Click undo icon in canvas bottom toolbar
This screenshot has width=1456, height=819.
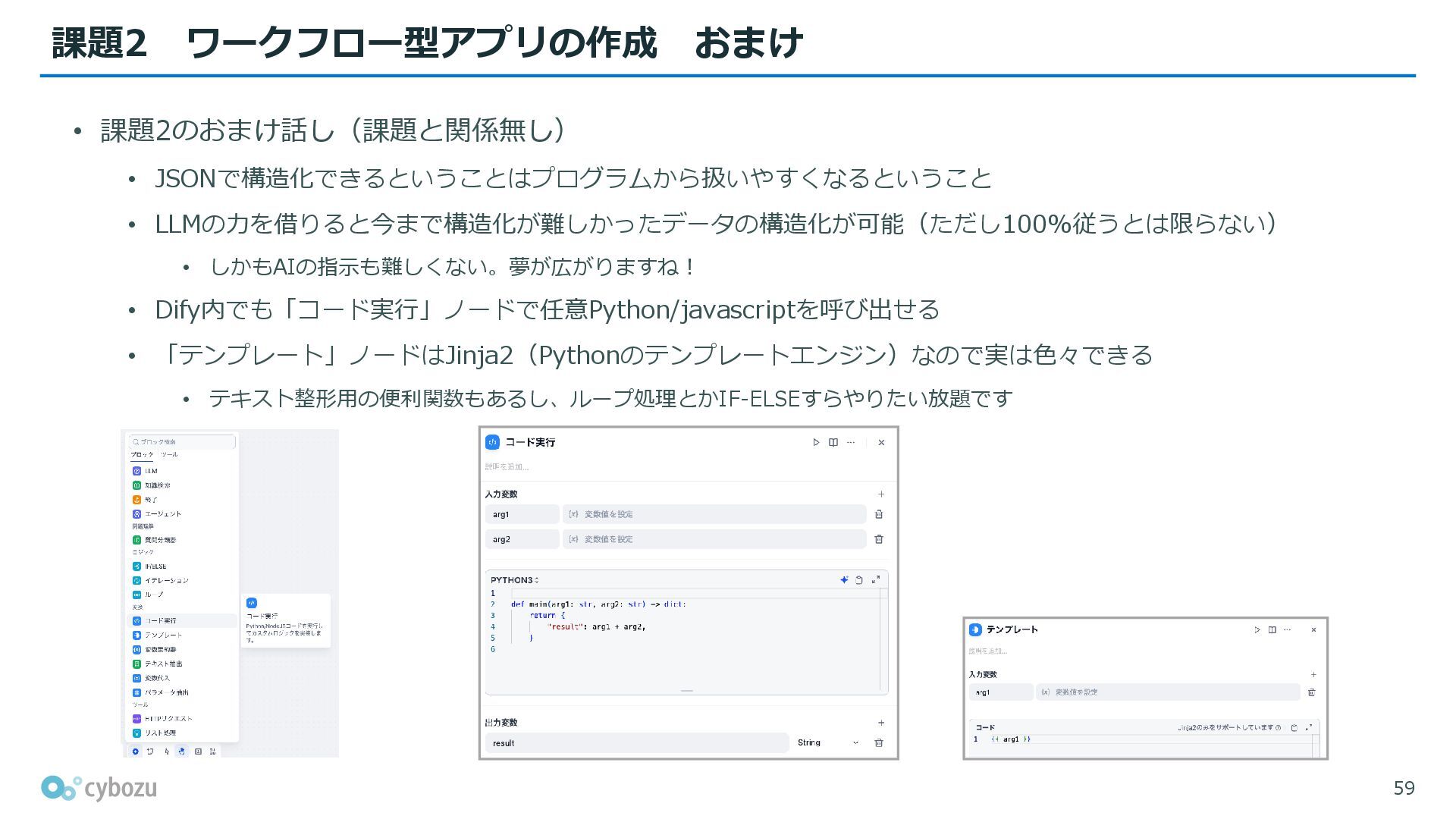(x=150, y=752)
